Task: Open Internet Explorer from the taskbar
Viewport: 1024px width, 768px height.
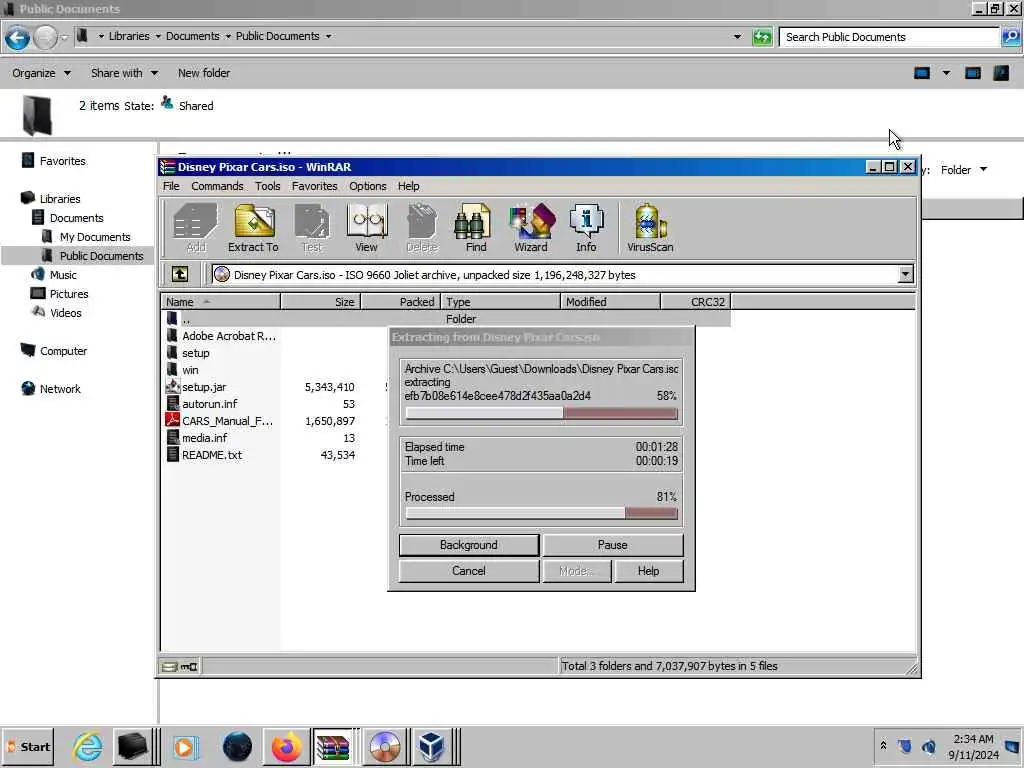Action: click(88, 746)
